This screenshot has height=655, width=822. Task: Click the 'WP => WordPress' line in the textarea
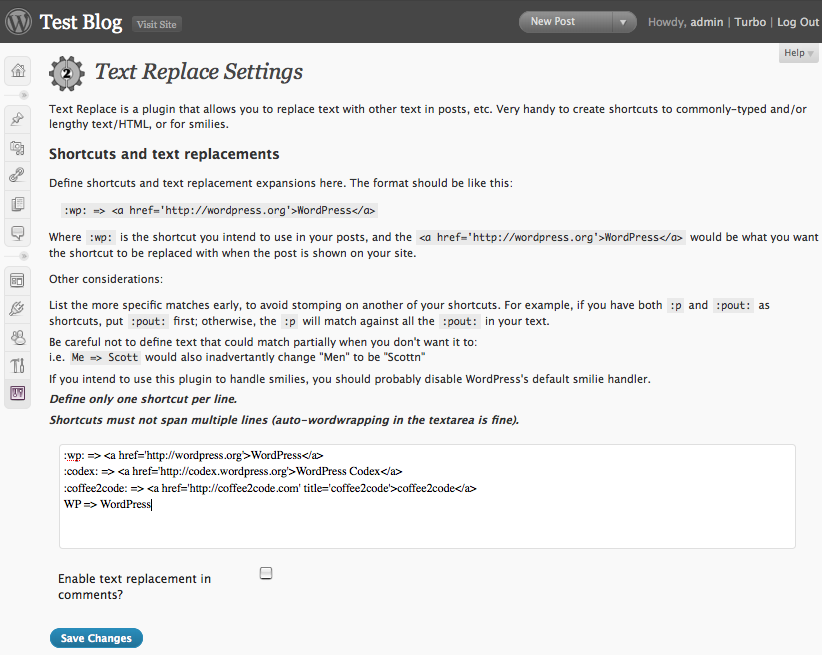click(107, 504)
